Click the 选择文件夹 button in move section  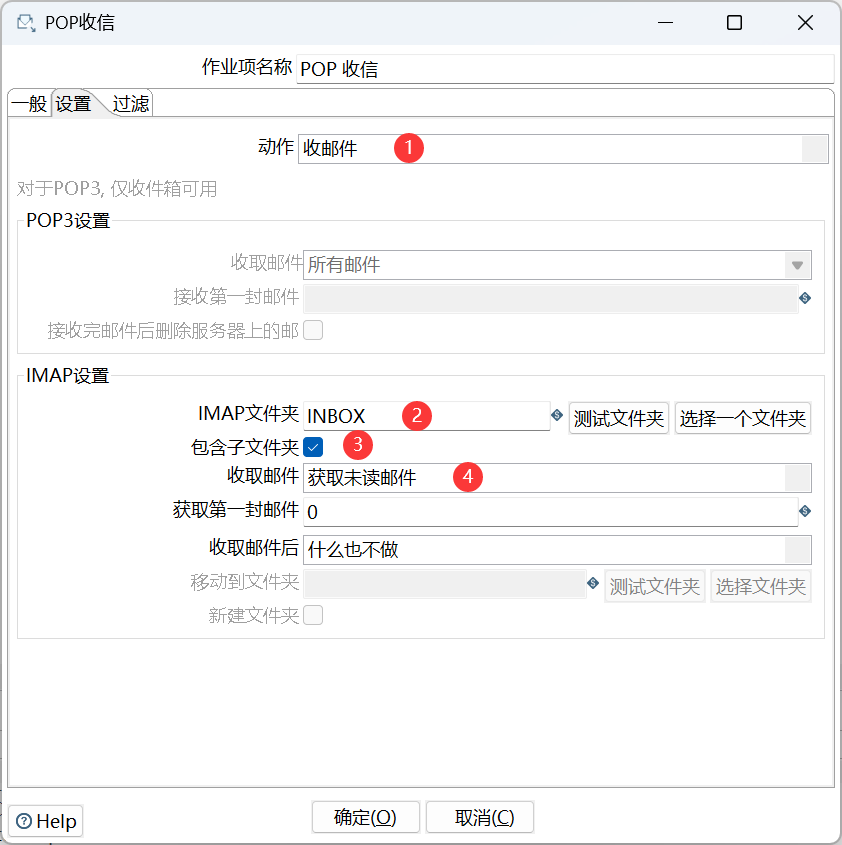coord(761,586)
